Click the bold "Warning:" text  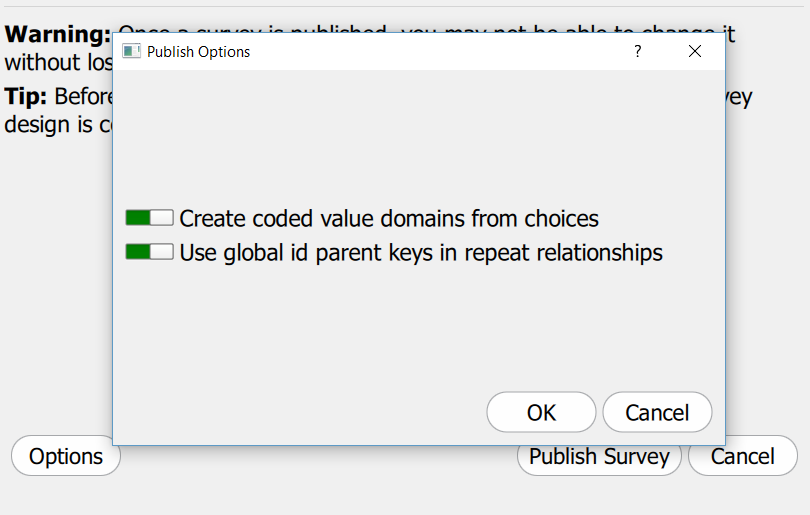[x=57, y=34]
